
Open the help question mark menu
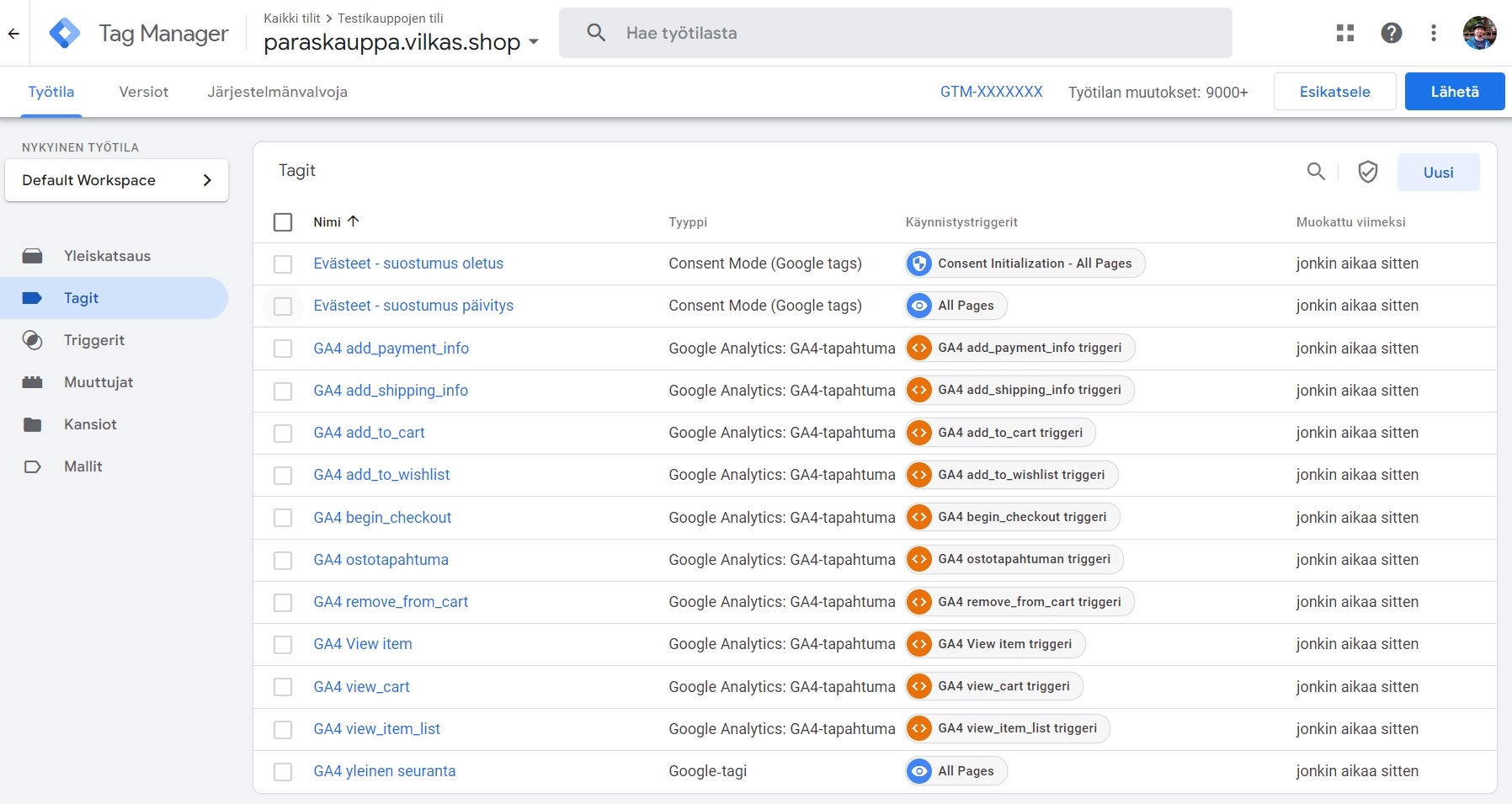pos(1392,33)
